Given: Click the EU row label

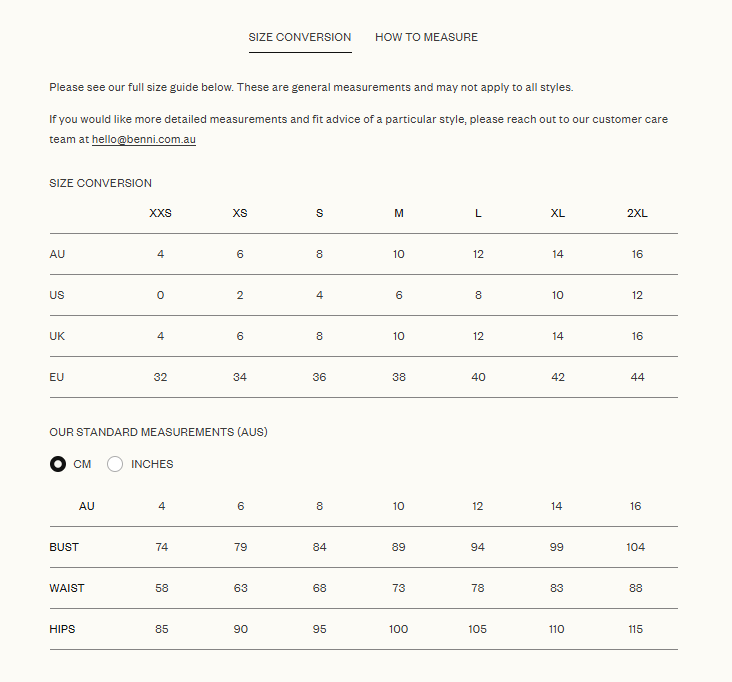Looking at the screenshot, I should click(x=56, y=377).
